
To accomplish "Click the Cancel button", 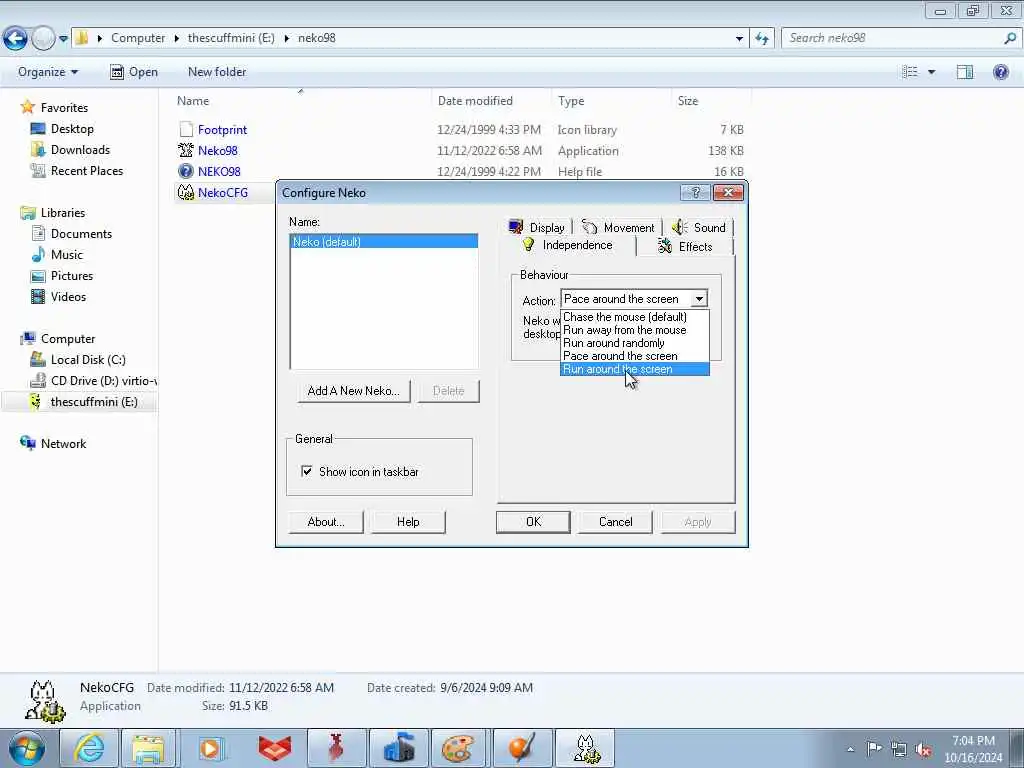I will click(x=615, y=522).
